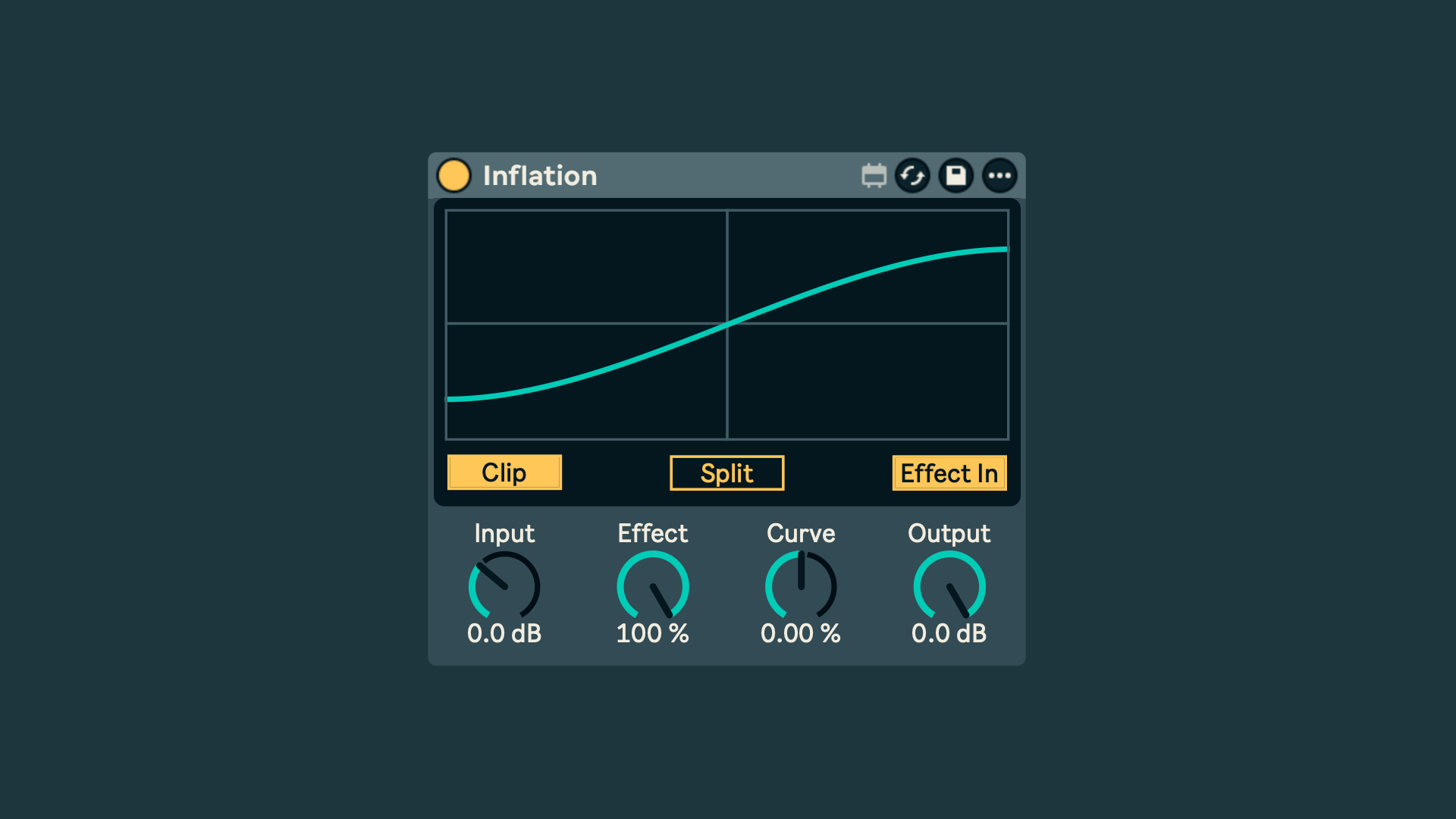
Task: Click the transfer curve graph display
Action: click(x=726, y=325)
